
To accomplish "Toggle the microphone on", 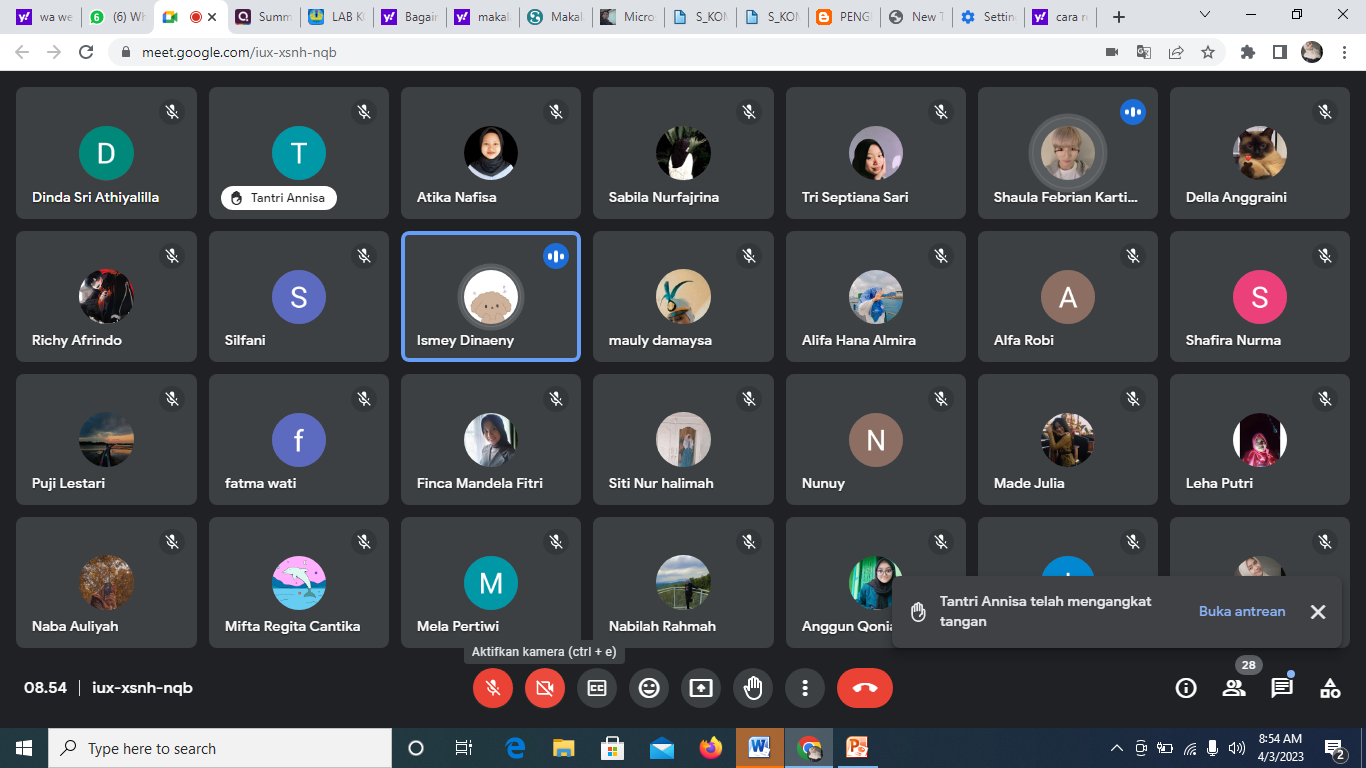I will (493, 688).
